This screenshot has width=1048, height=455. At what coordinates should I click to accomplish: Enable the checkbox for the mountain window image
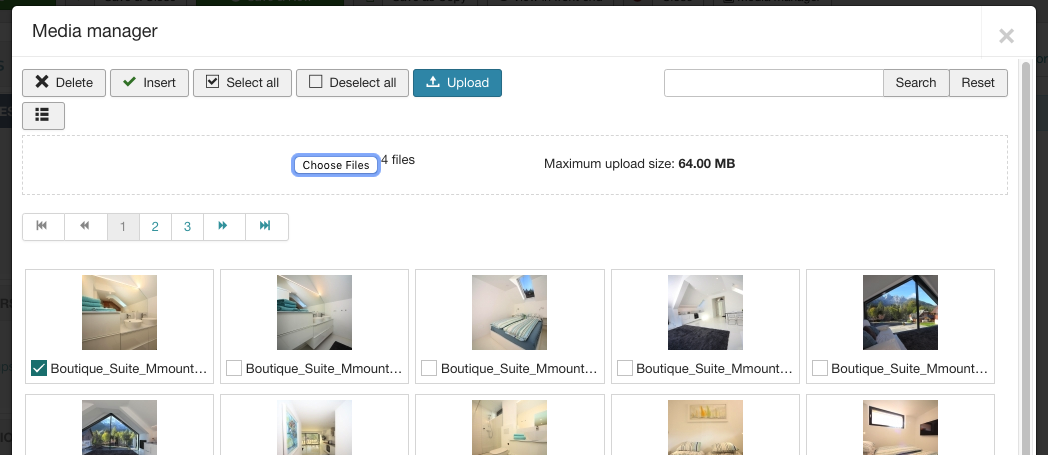[x=820, y=369]
